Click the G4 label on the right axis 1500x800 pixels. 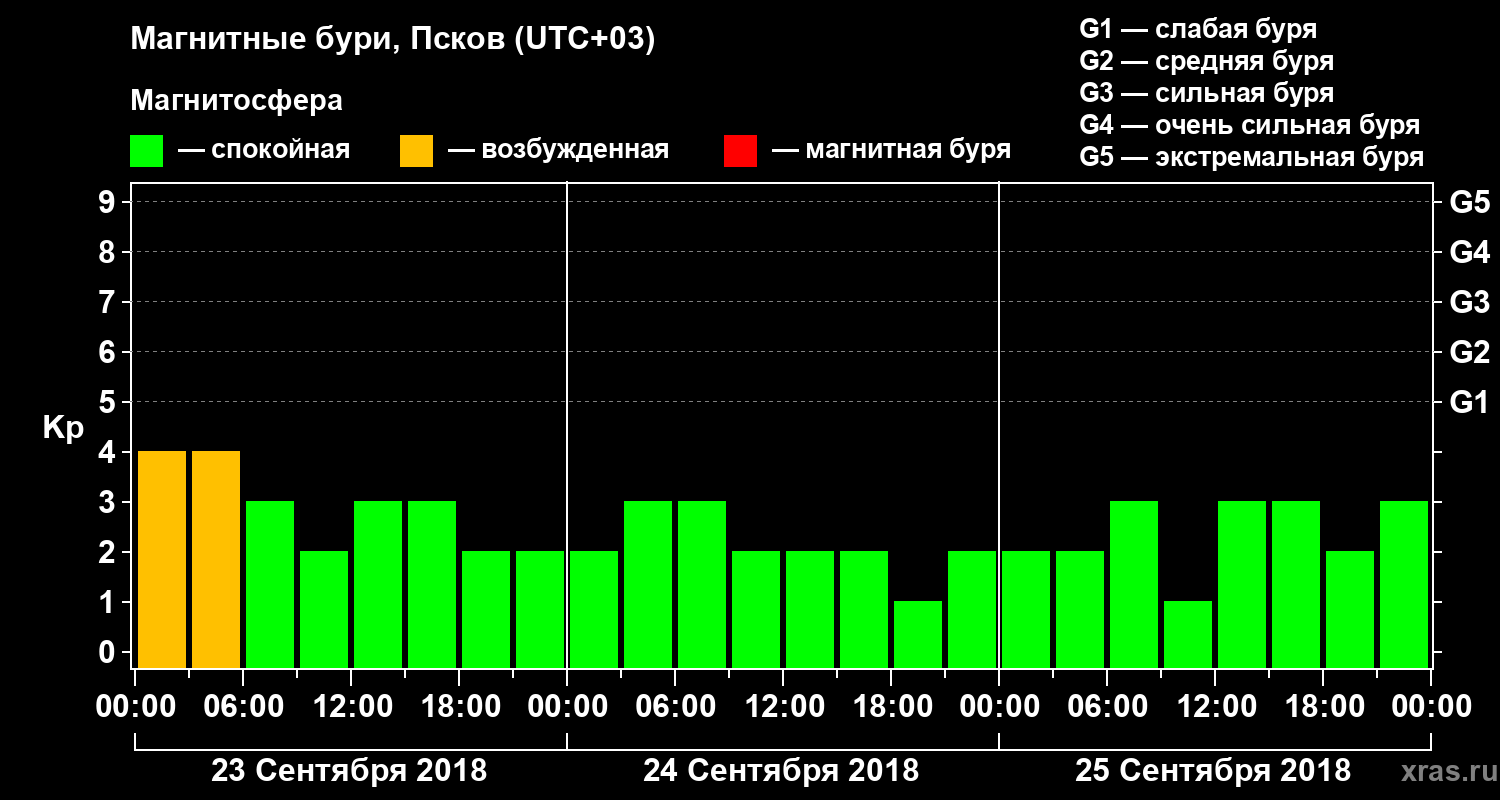pos(1469,252)
